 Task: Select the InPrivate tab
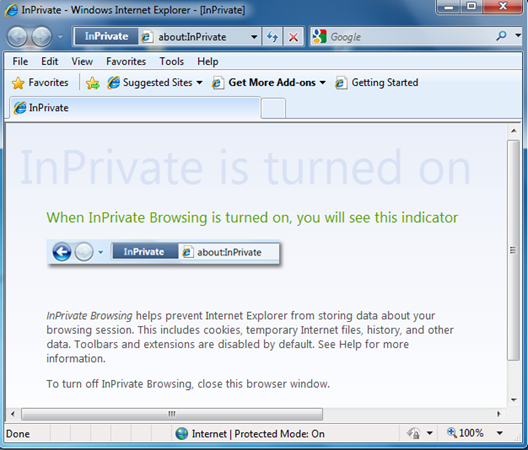(x=135, y=108)
